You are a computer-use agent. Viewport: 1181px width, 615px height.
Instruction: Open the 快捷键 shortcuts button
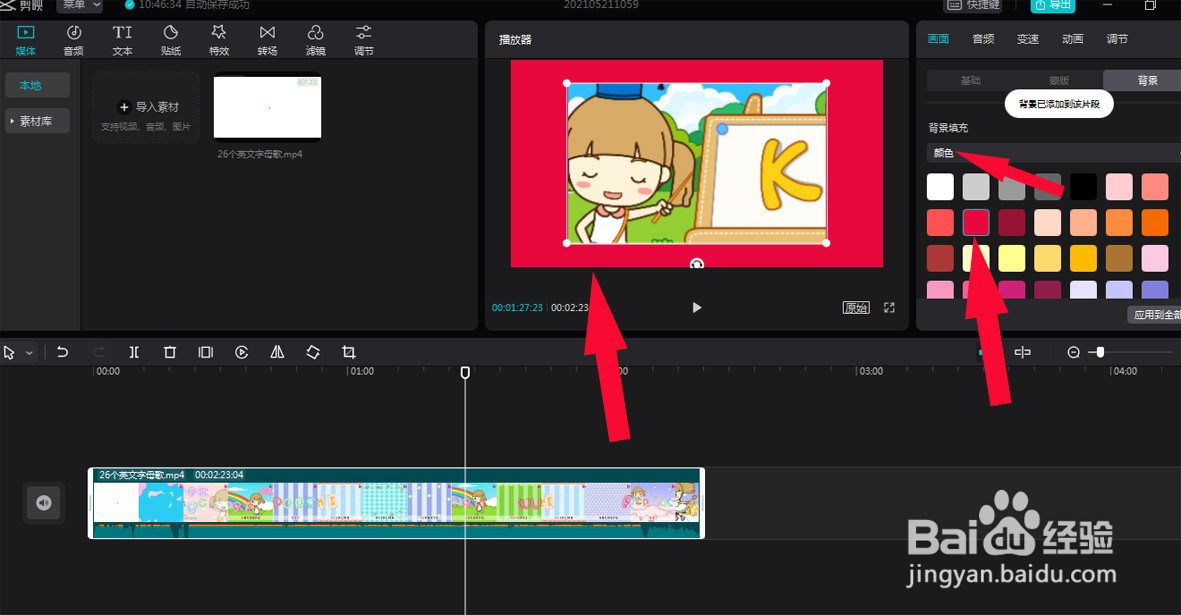pyautogui.click(x=972, y=5)
